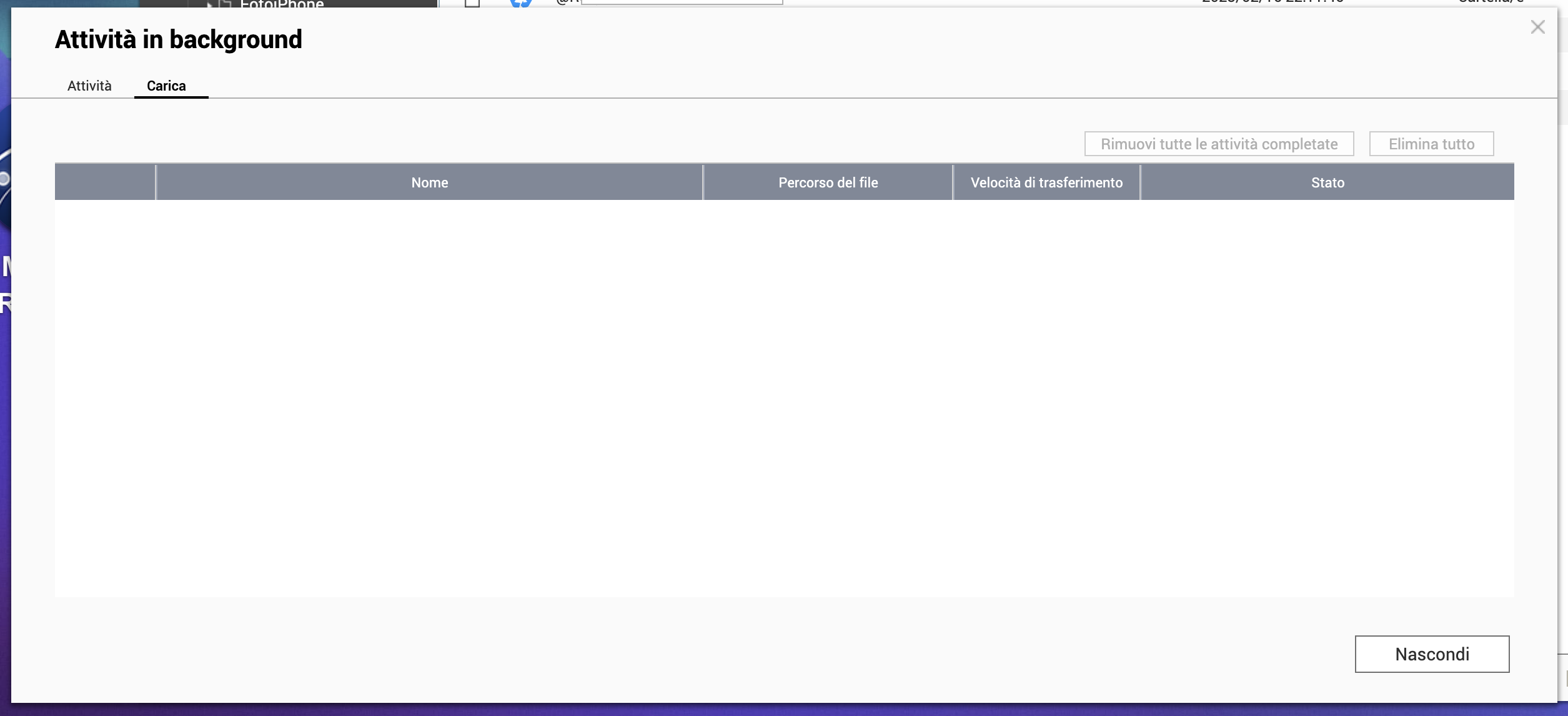The image size is (1568, 716).
Task: Switch to the Attività tab
Action: (x=89, y=86)
